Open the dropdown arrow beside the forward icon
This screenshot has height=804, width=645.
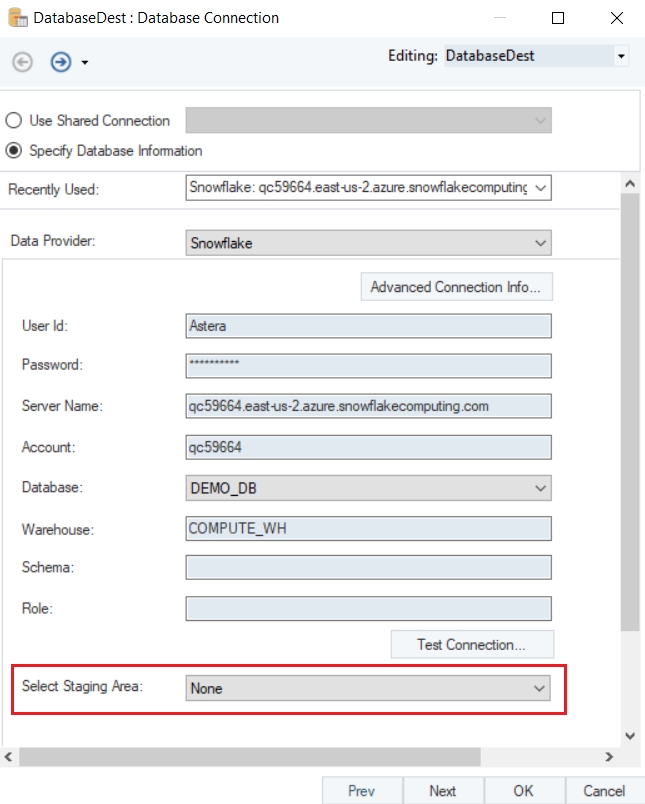click(x=85, y=63)
